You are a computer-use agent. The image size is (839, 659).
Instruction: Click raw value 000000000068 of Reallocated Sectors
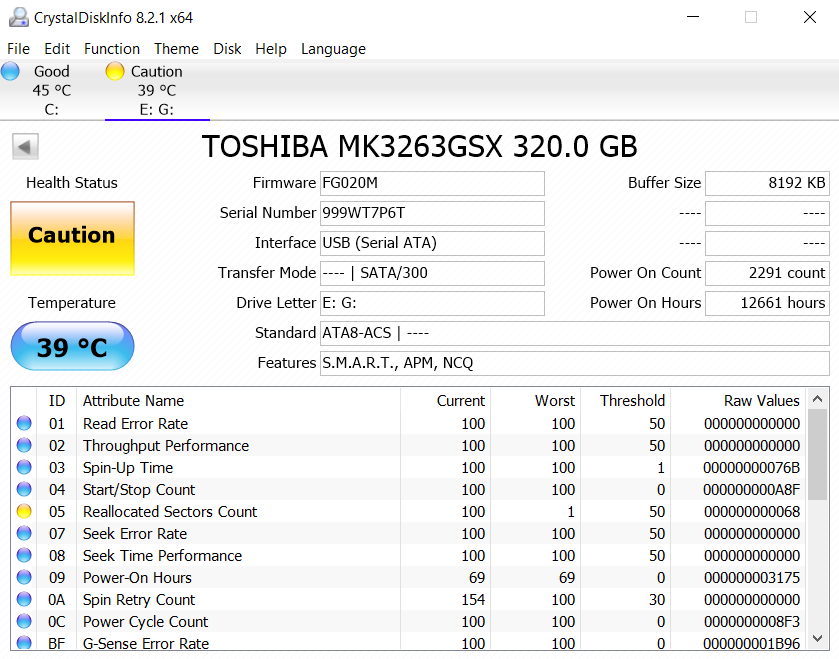point(752,511)
